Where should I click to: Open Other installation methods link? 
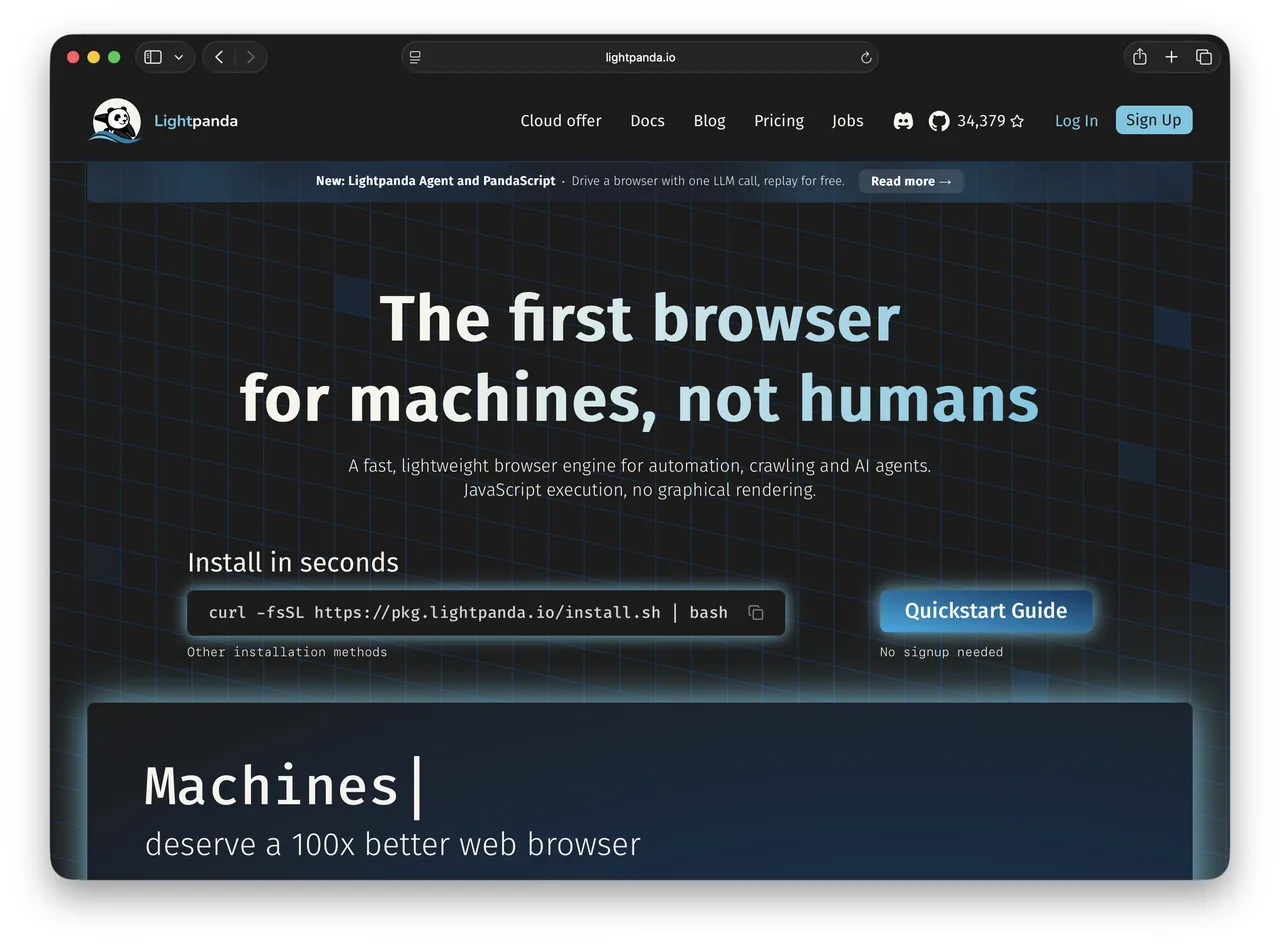(x=287, y=652)
